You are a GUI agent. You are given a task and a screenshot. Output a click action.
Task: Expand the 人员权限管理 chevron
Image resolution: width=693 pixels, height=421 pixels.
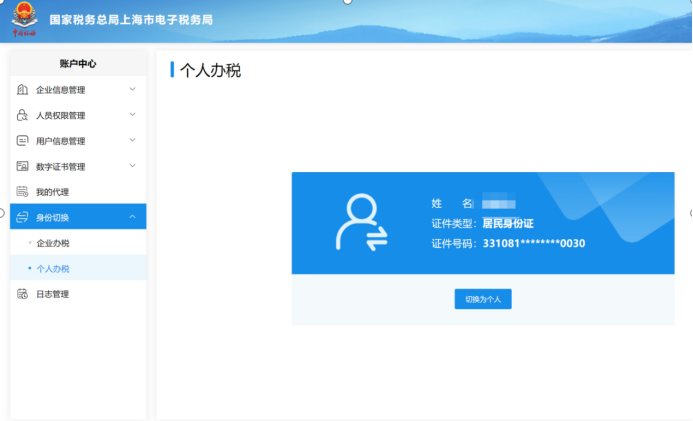(132, 115)
